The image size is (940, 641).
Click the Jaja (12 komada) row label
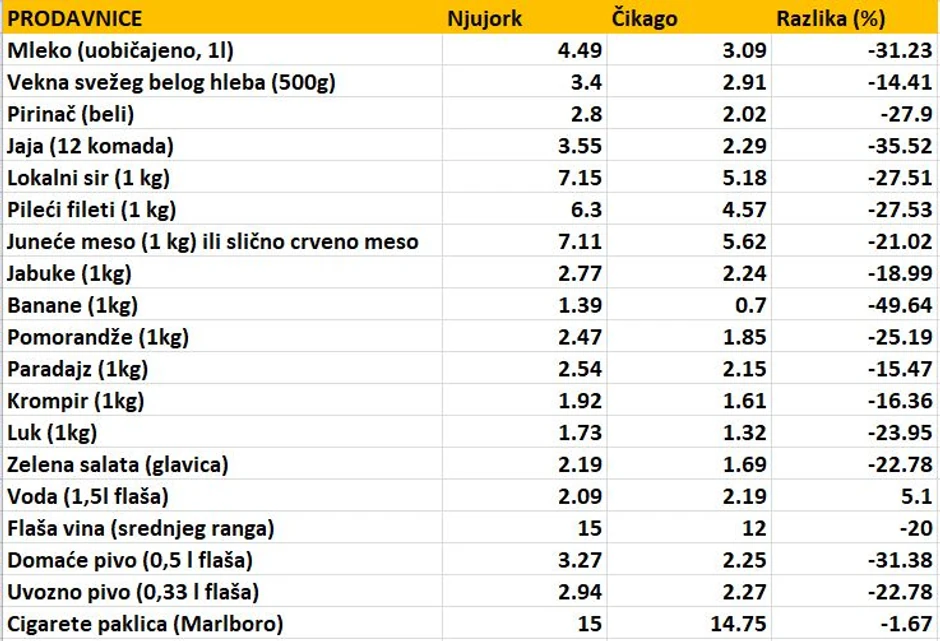pyautogui.click(x=91, y=146)
